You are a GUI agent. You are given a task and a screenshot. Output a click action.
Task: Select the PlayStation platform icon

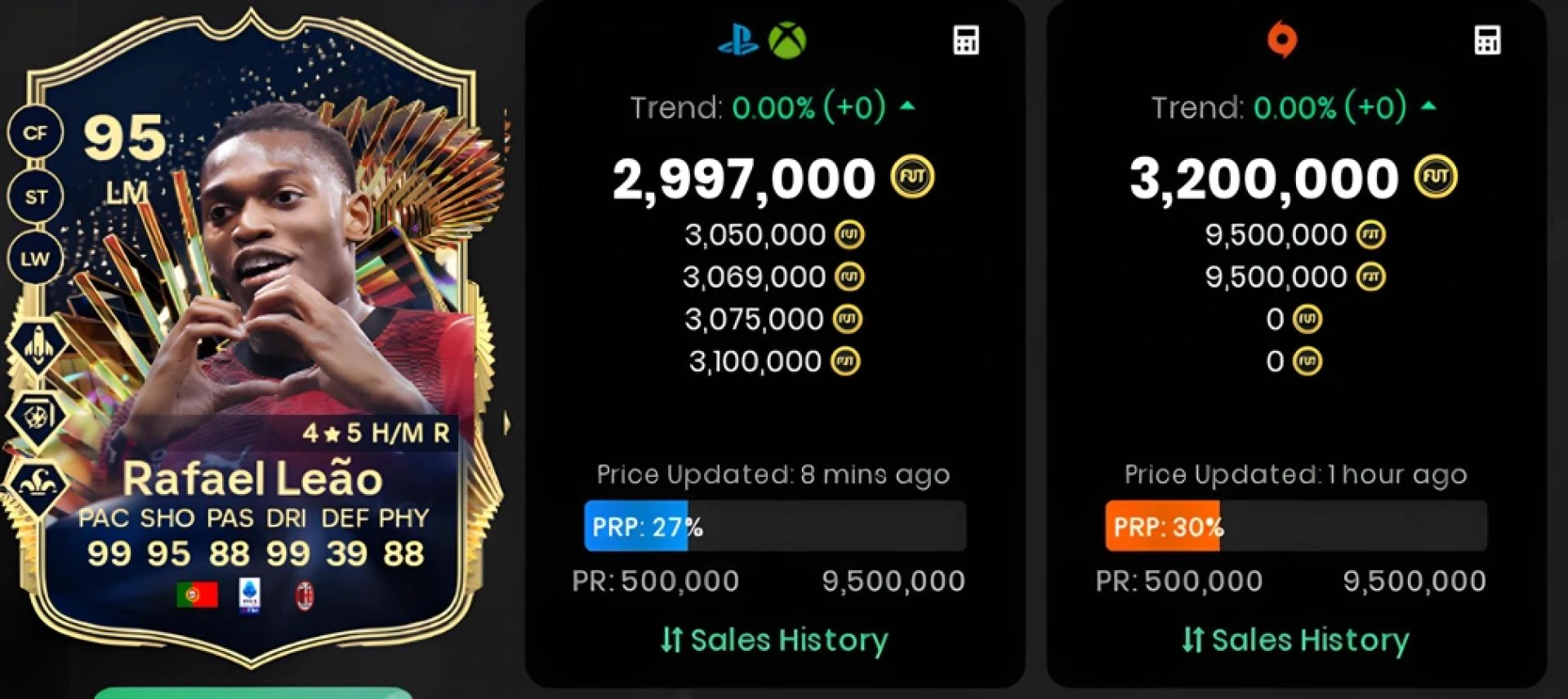[x=738, y=40]
